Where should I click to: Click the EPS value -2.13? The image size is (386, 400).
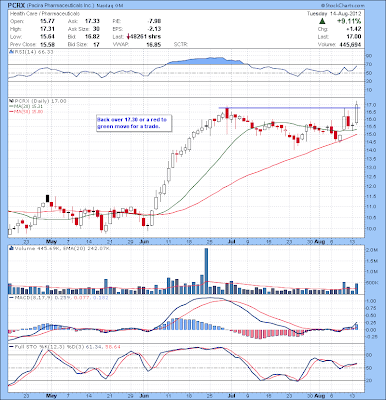tap(154, 29)
